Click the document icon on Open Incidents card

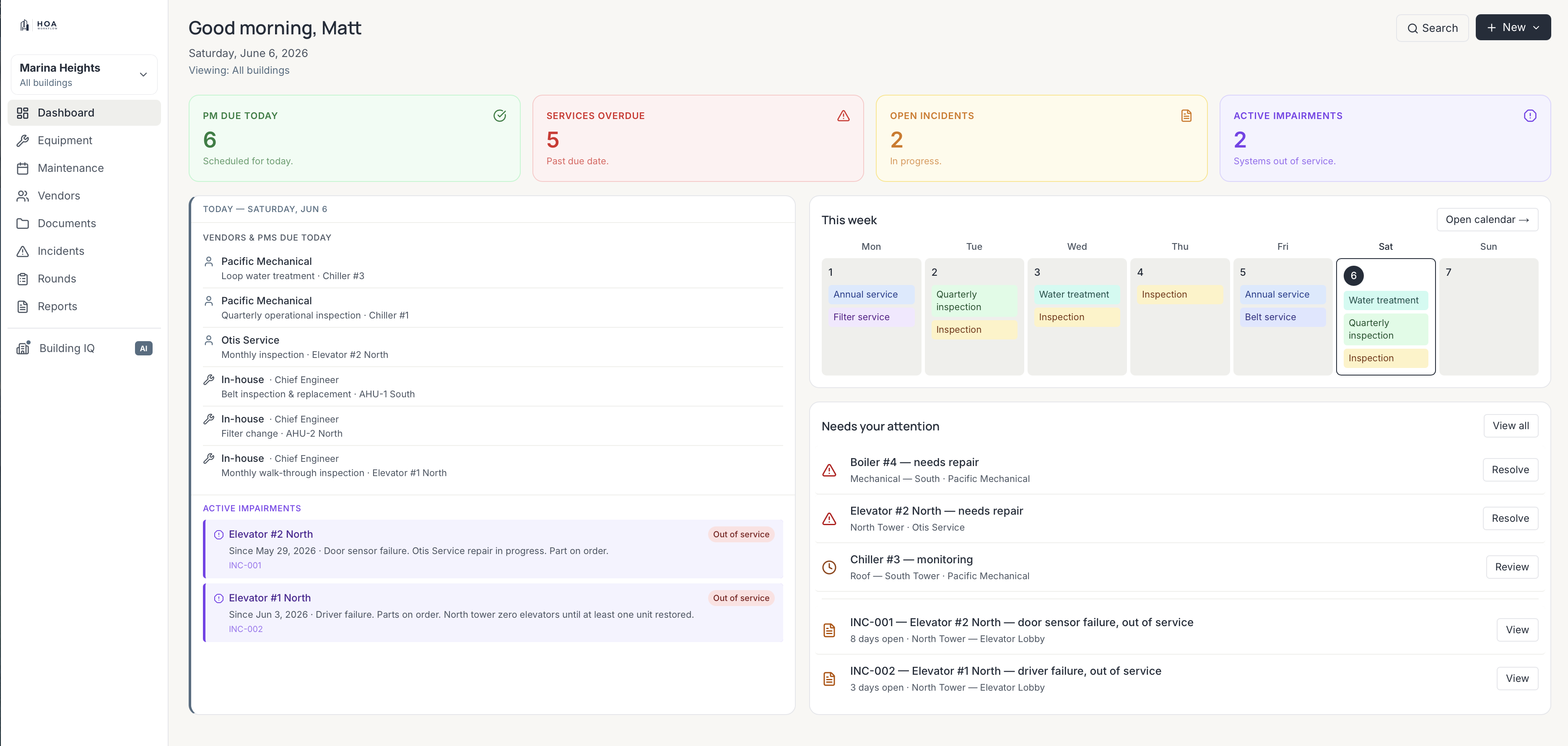click(1186, 116)
